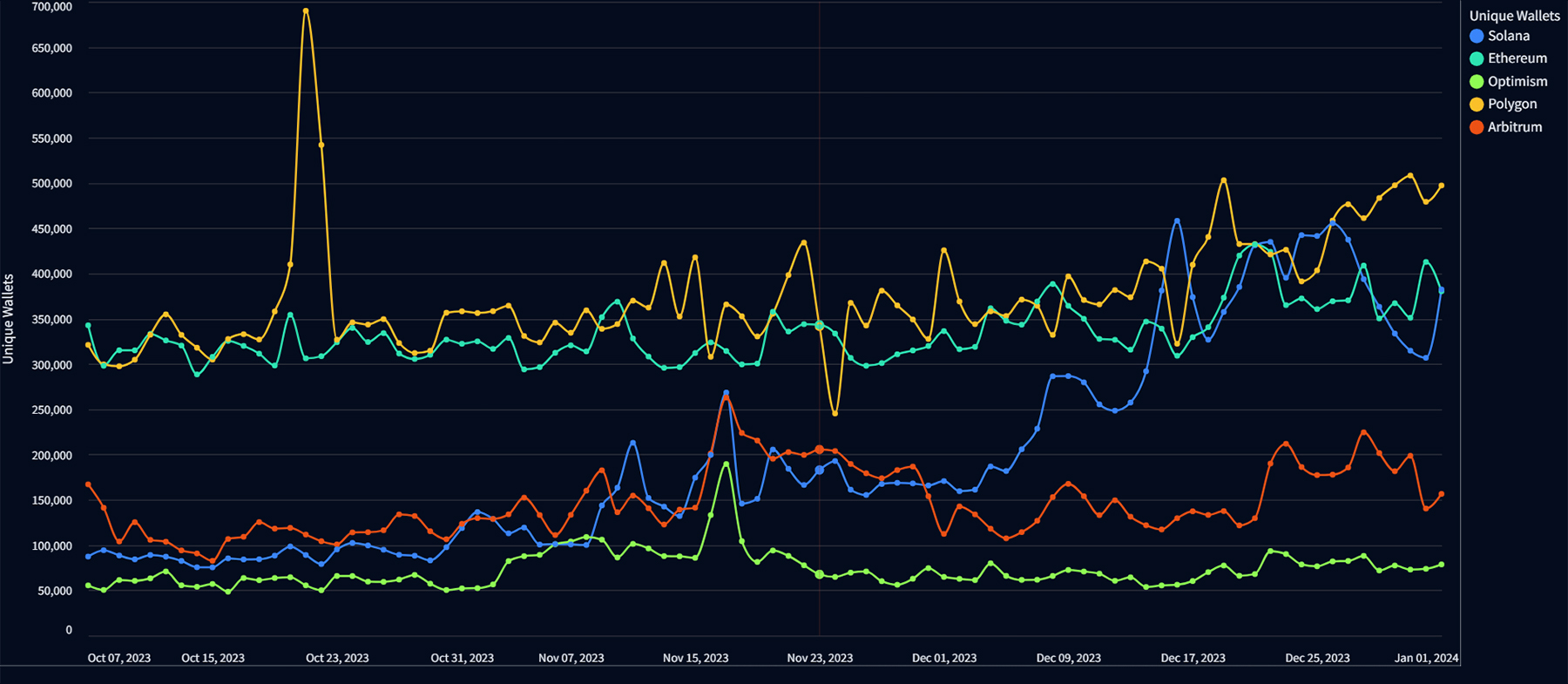The height and width of the screenshot is (684, 1568).
Task: Click the Jan 01, 2024 x-axis label
Action: [x=1426, y=658]
